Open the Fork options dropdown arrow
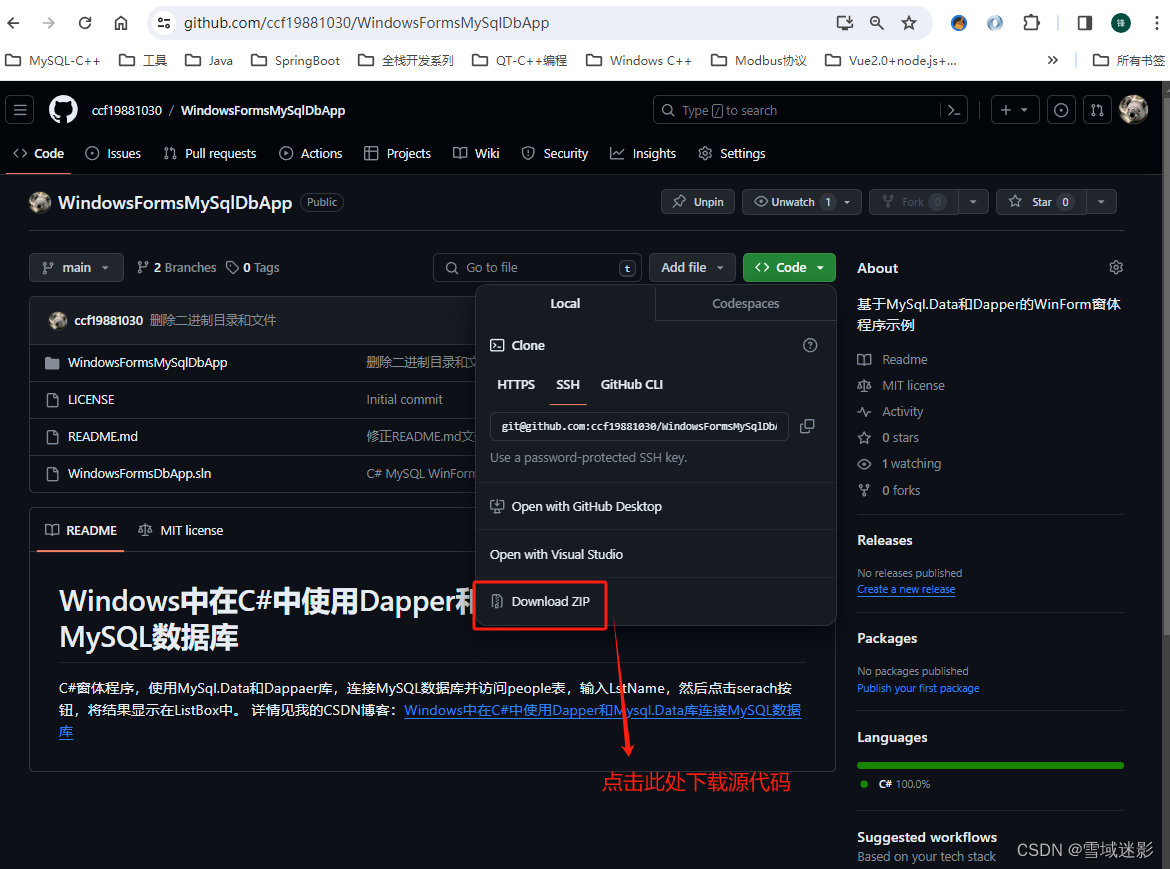 (972, 201)
